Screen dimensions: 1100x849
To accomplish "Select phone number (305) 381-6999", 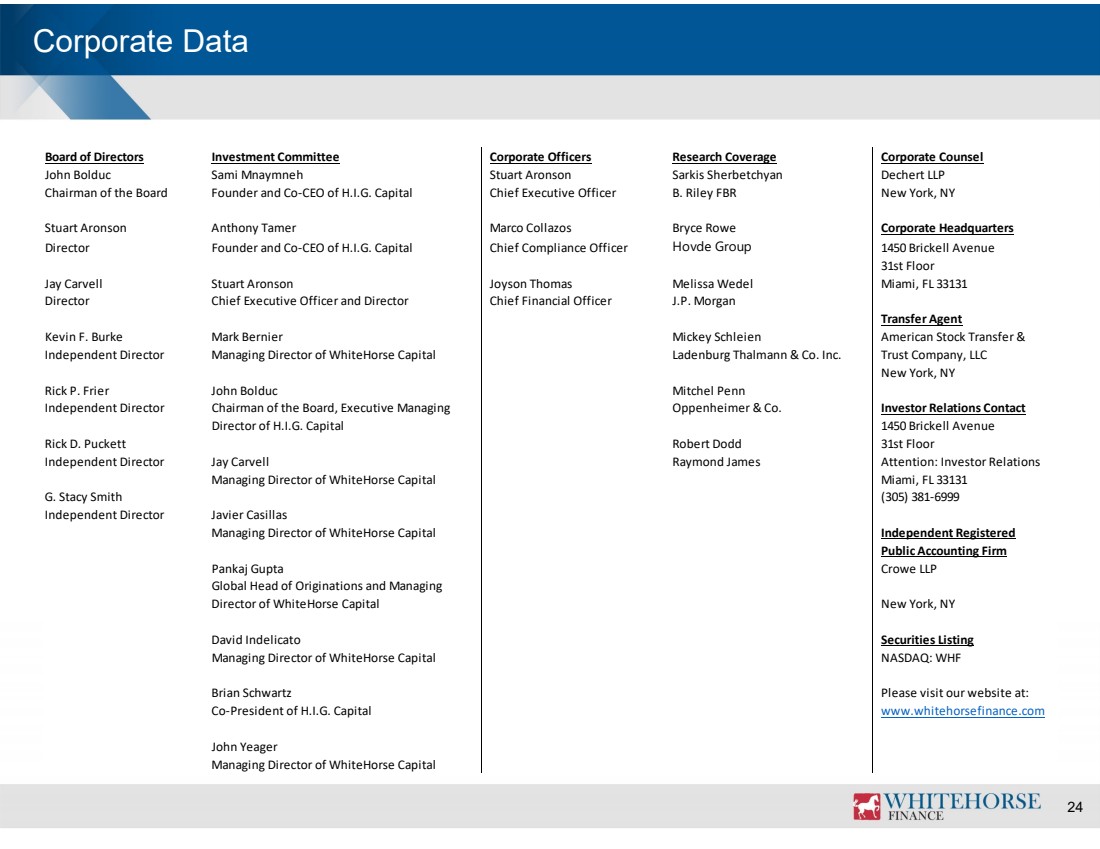I will pyautogui.click(x=920, y=497).
